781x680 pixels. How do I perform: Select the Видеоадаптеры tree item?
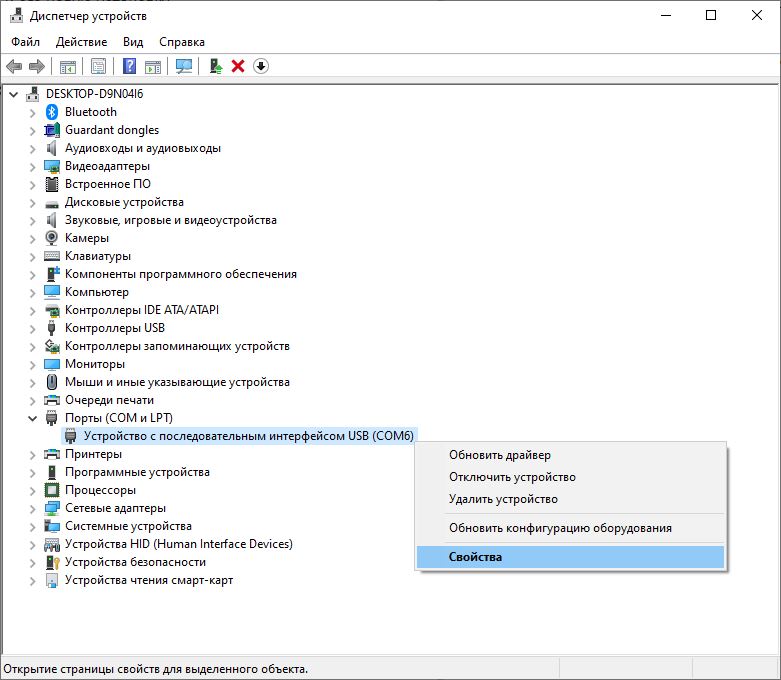tap(107, 166)
